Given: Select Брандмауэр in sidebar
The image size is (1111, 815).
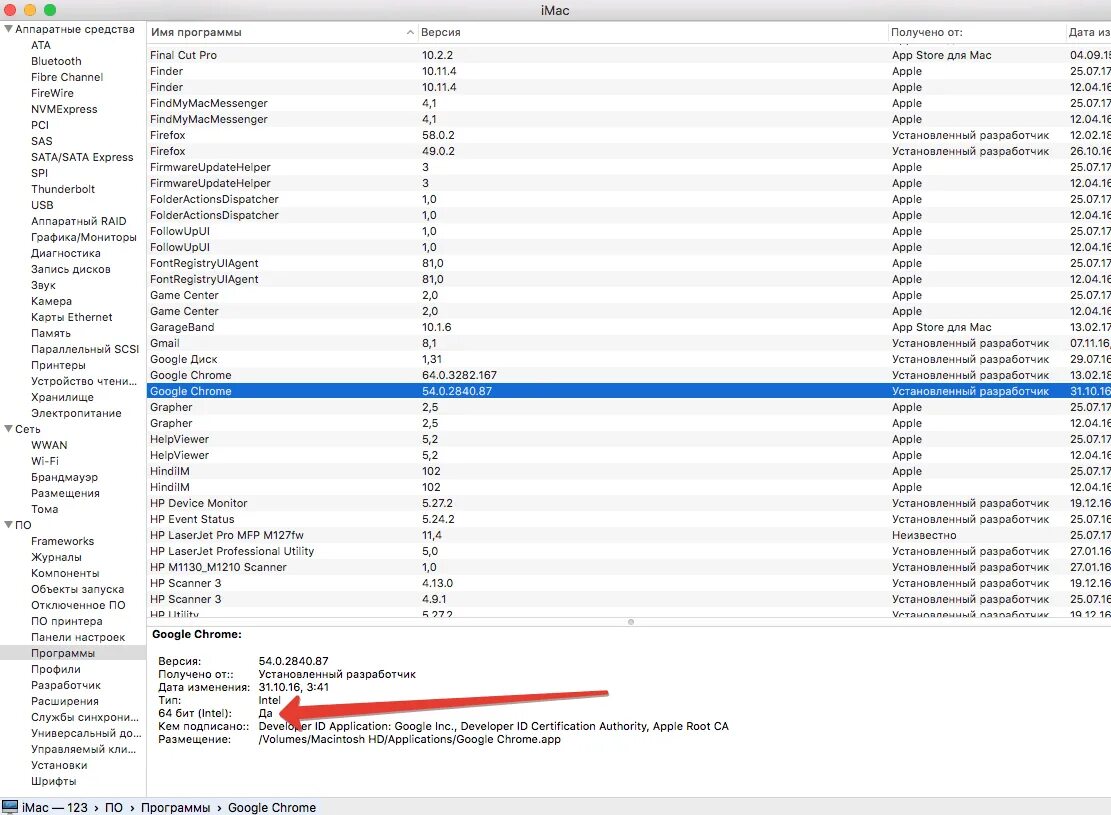Looking at the screenshot, I should [x=64, y=477].
